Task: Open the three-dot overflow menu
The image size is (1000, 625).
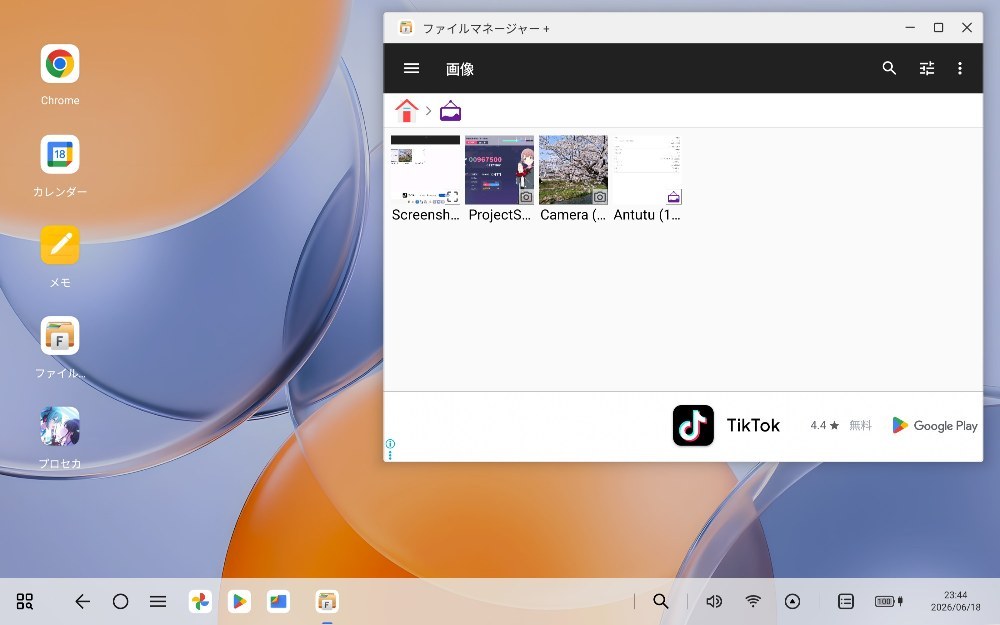Action: click(960, 68)
